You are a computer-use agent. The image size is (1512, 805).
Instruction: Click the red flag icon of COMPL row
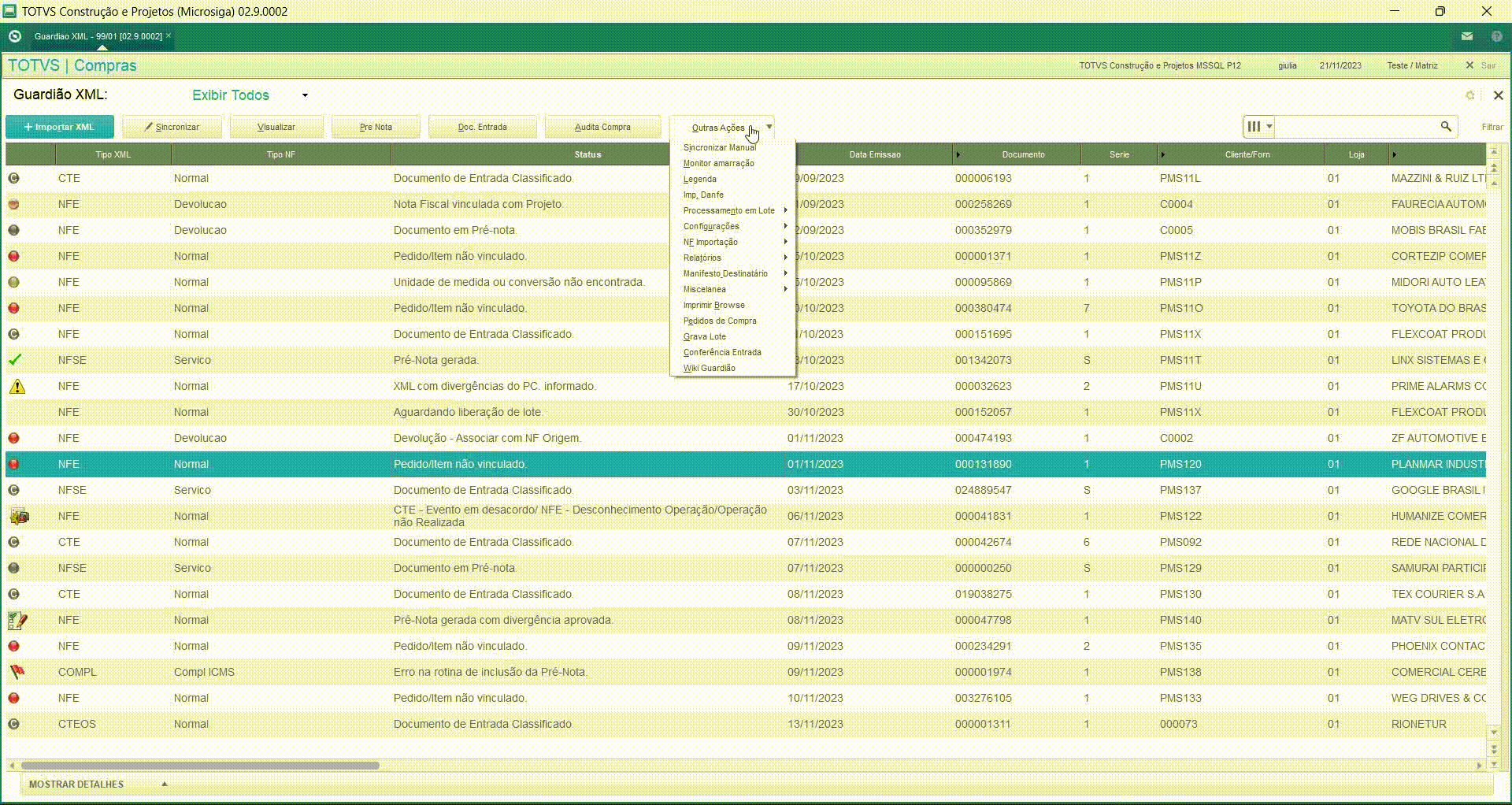tap(17, 672)
